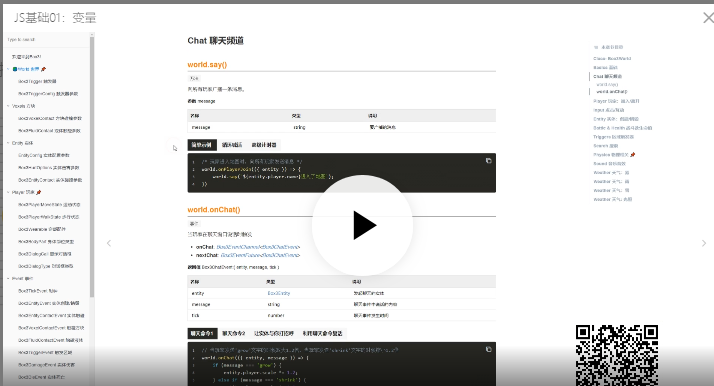Image resolution: width=714 pixels, height=386 pixels.
Task: Jump to Chat 聊天频道 in contents
Action: [607, 76]
